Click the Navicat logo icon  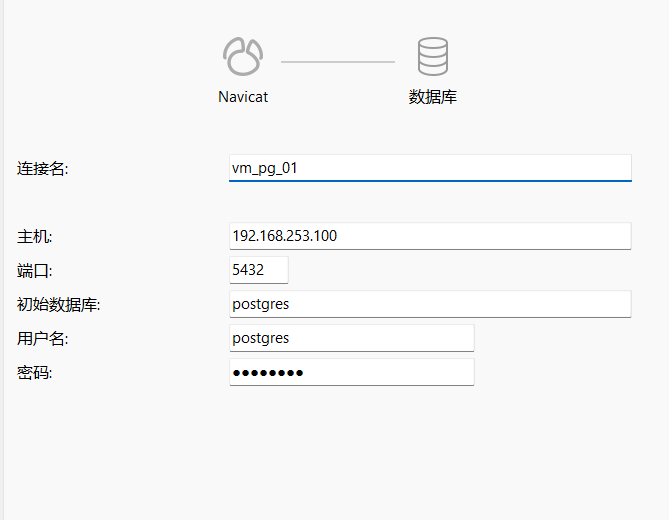point(243,57)
